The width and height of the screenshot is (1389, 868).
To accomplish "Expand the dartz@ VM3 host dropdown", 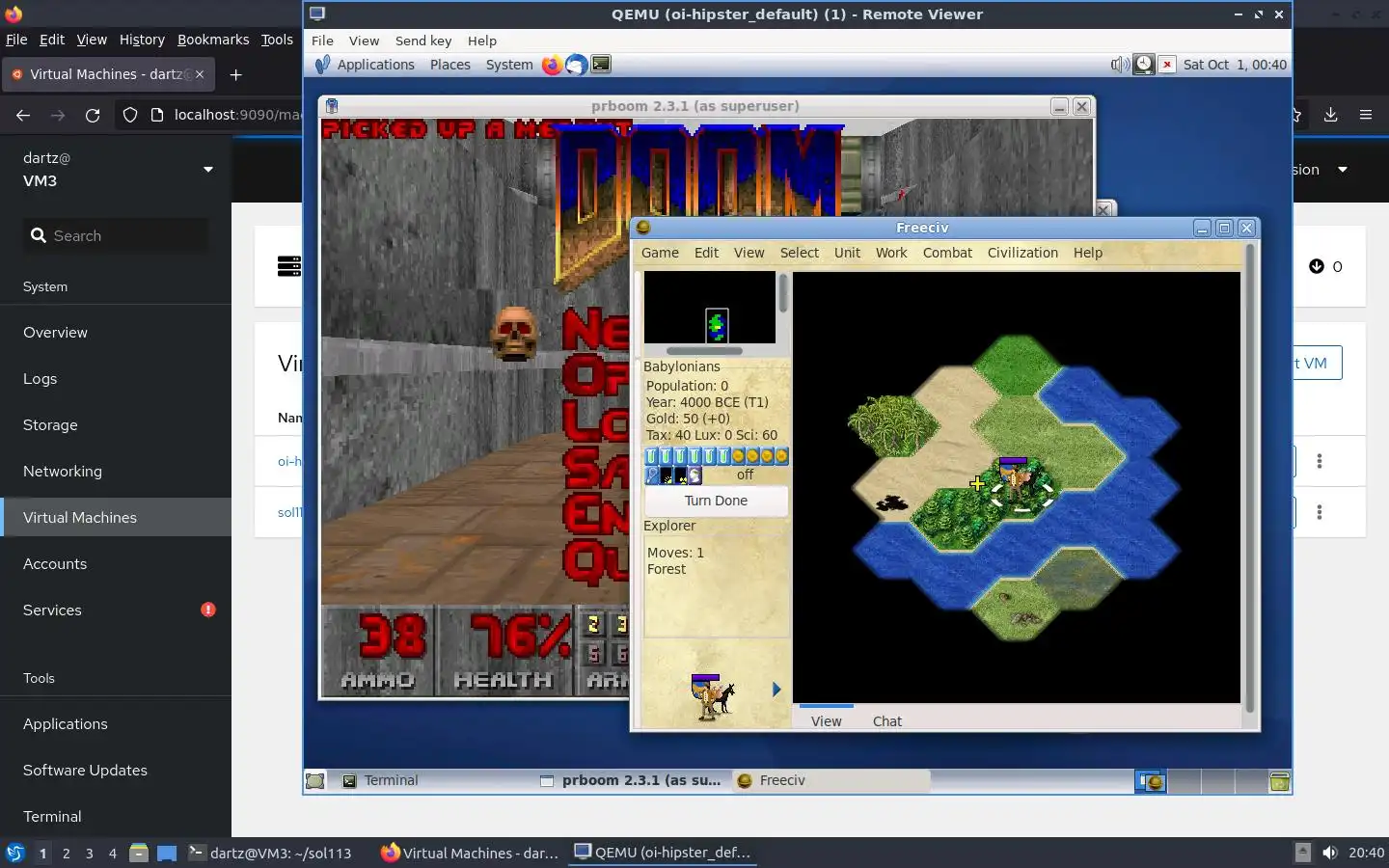I will tap(207, 170).
